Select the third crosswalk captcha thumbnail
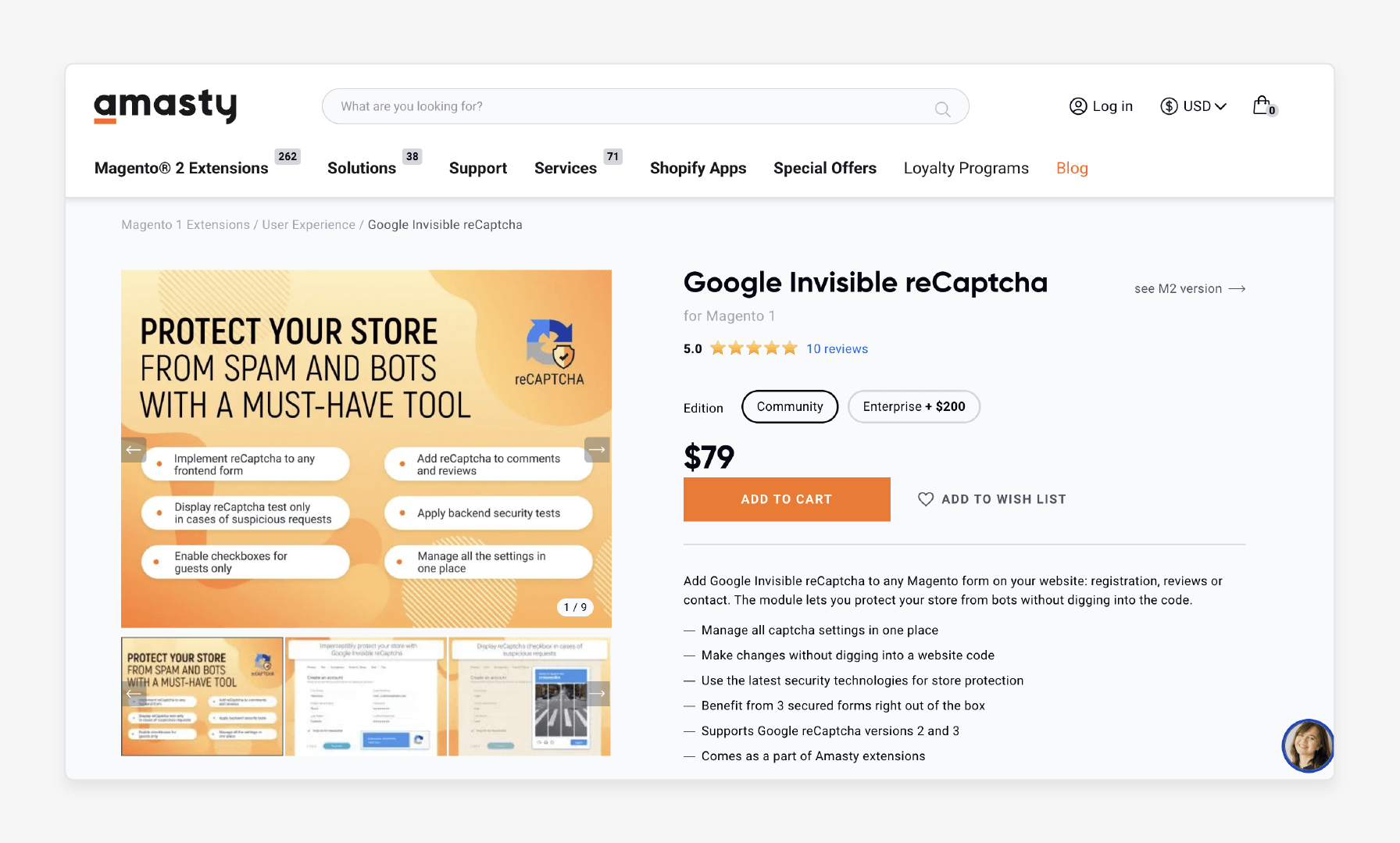This screenshot has height=843, width=1400. (x=530, y=697)
